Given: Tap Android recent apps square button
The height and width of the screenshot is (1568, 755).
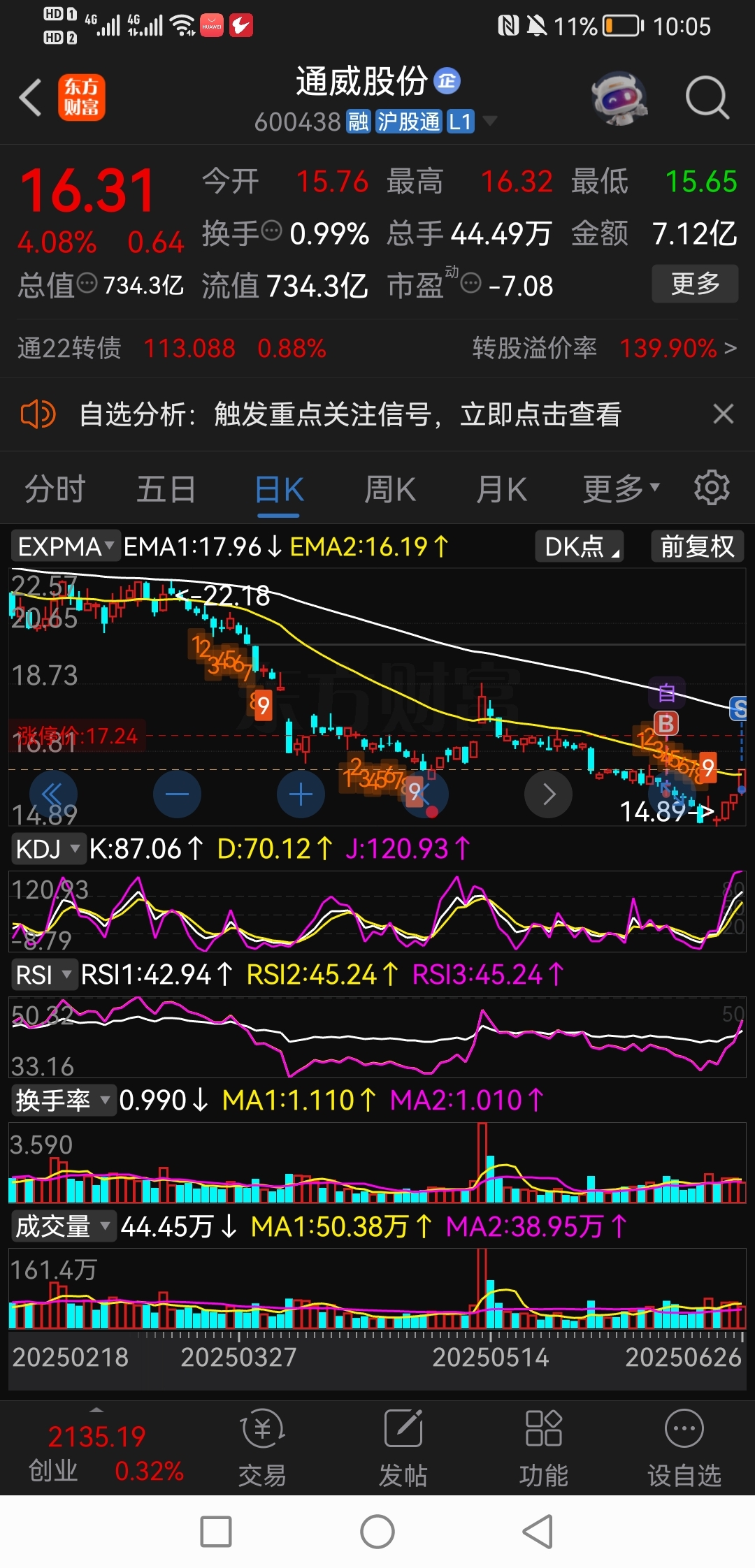Looking at the screenshot, I should click(x=216, y=1532).
